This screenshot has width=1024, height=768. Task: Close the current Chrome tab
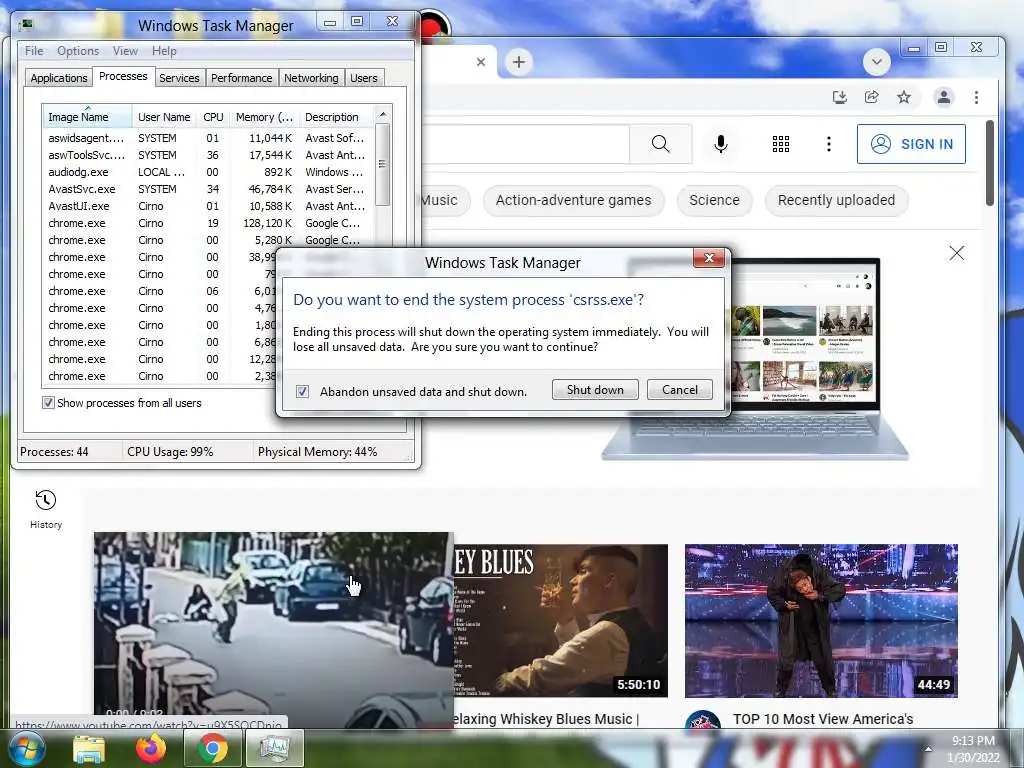point(481,62)
